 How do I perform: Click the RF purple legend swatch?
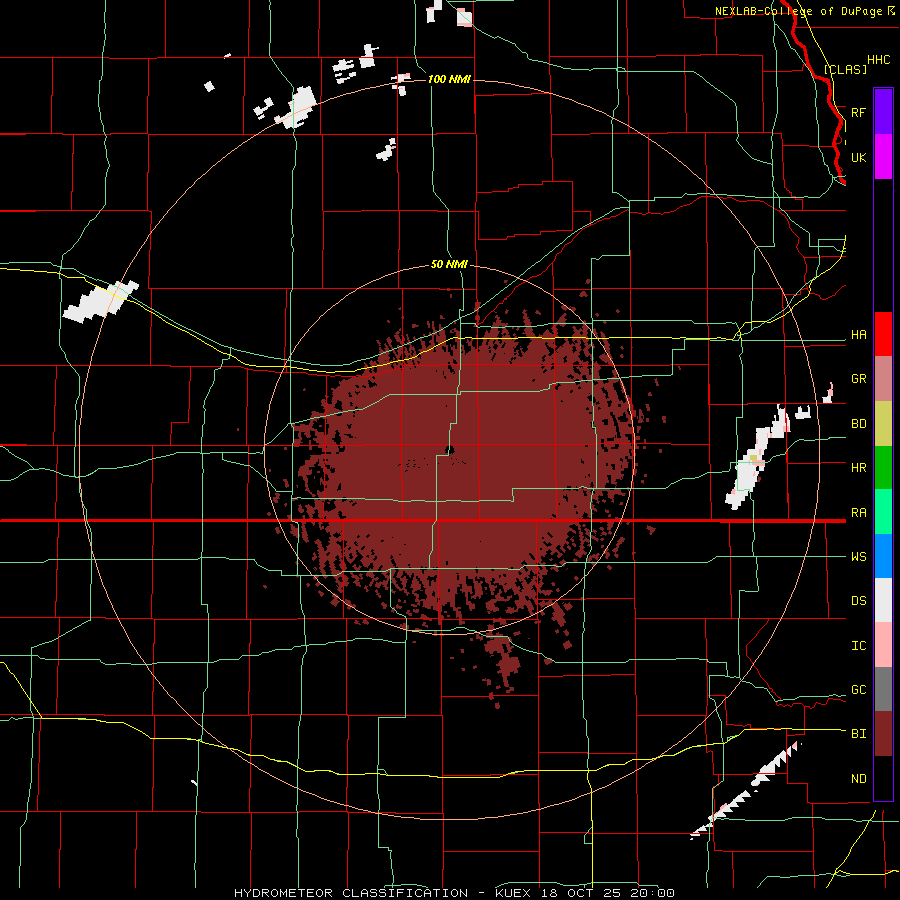(x=883, y=112)
